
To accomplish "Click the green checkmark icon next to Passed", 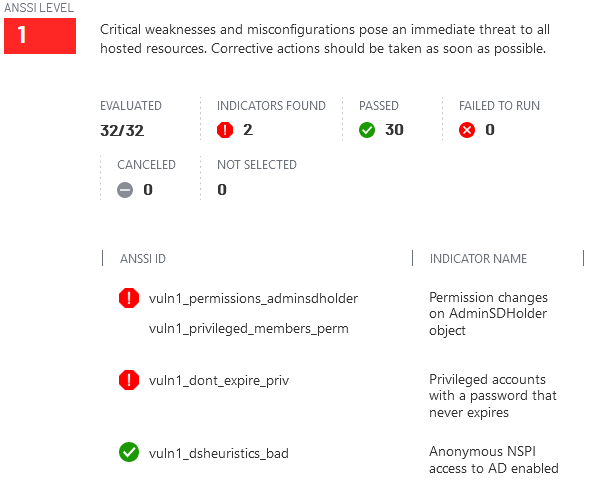I will coord(367,130).
